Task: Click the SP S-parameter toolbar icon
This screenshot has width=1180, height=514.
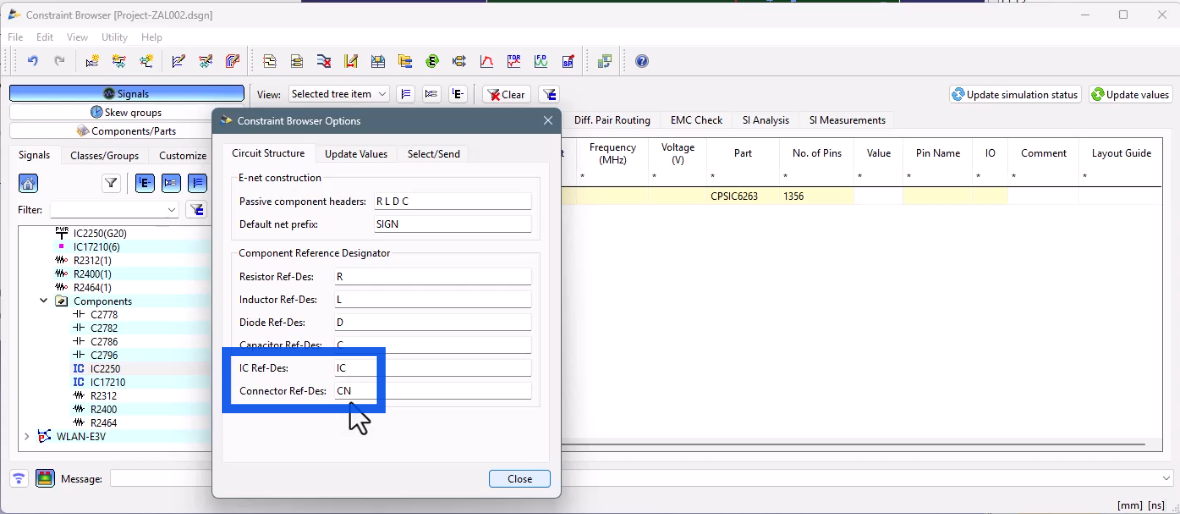Action: pyautogui.click(x=567, y=61)
